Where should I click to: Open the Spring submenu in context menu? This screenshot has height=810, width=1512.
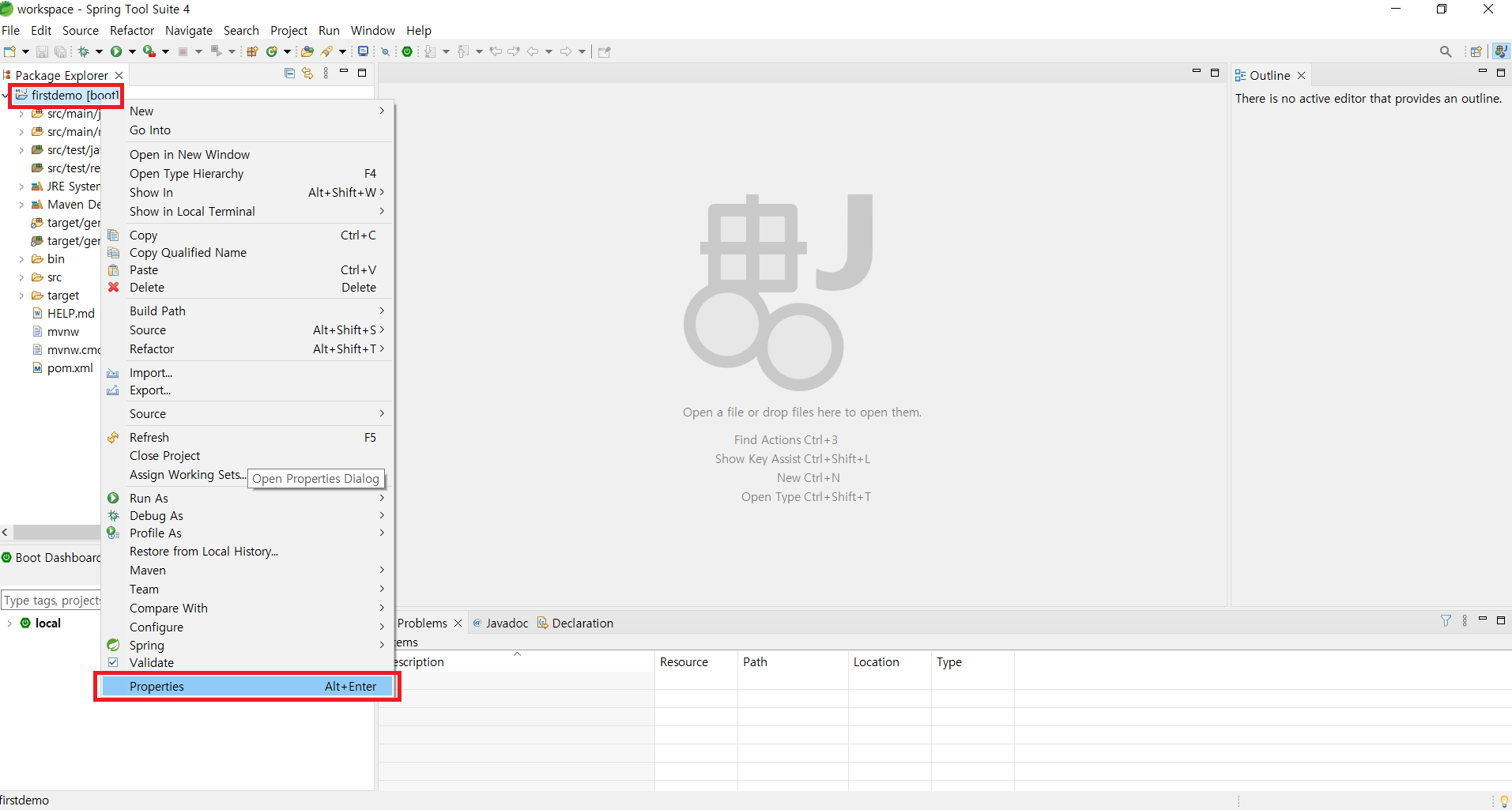(249, 645)
